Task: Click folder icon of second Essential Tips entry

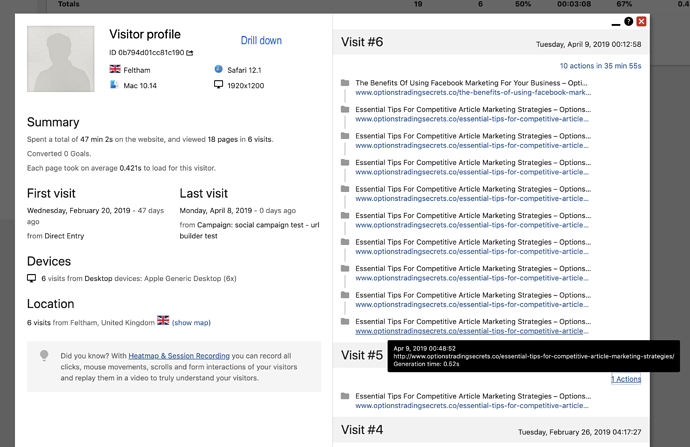Action: tap(345, 136)
